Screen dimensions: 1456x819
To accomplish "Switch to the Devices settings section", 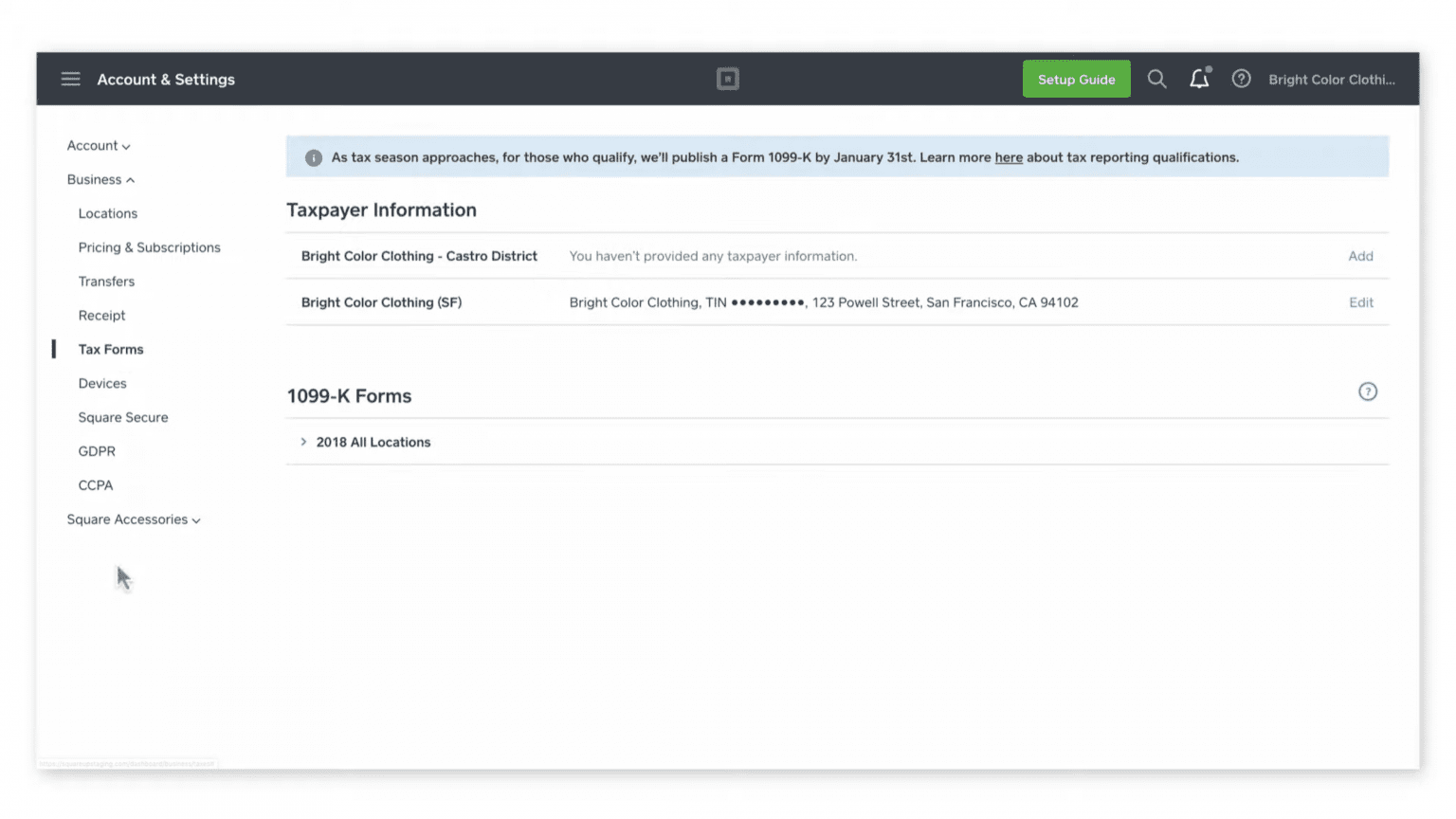I will (101, 383).
